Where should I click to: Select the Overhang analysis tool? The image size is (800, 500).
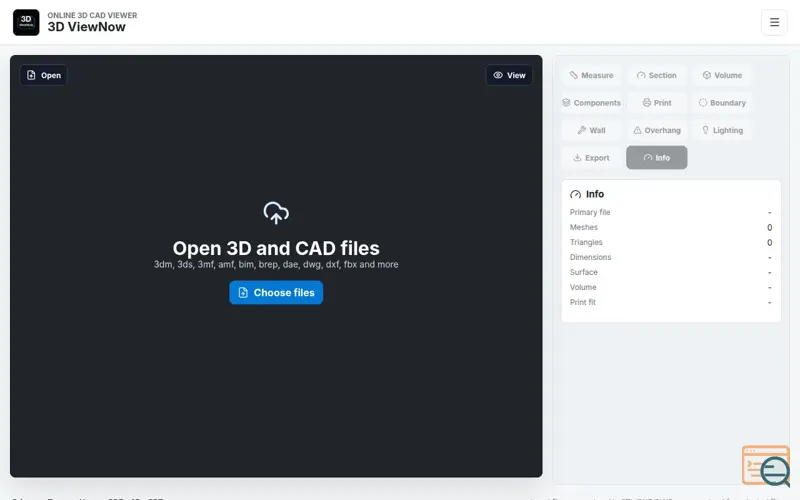point(657,130)
